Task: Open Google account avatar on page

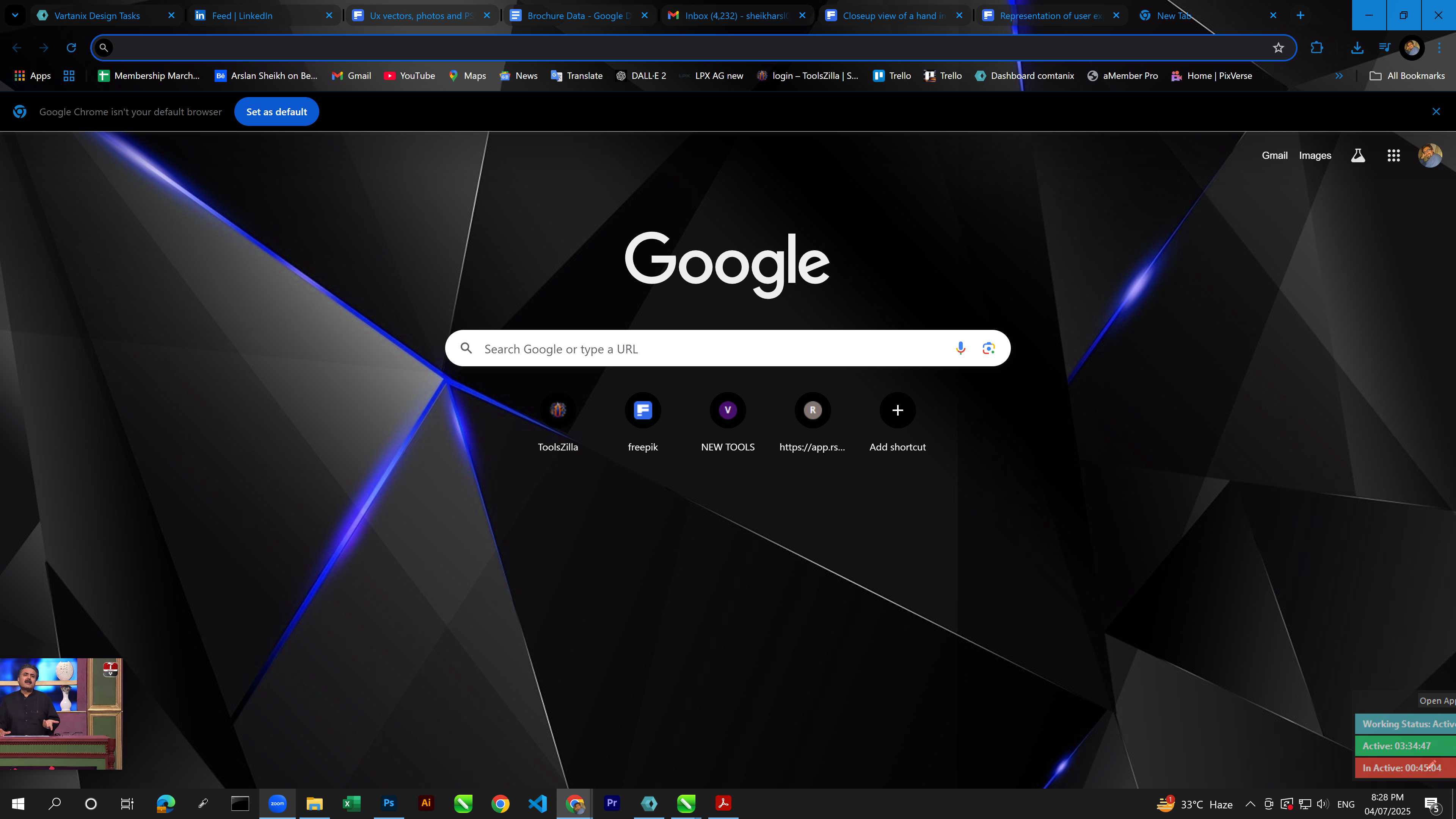Action: 1430,155
